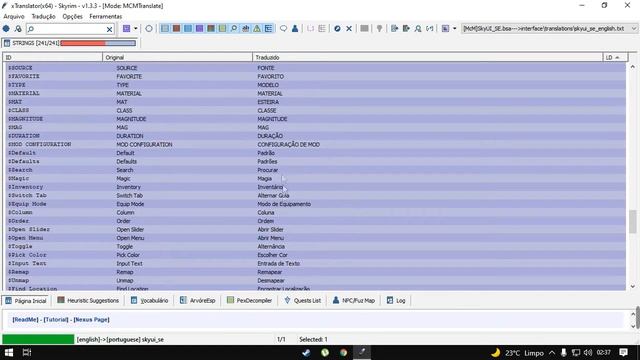Click the purple picture toolbar icon
This screenshot has height=360, width=640.
445,29
